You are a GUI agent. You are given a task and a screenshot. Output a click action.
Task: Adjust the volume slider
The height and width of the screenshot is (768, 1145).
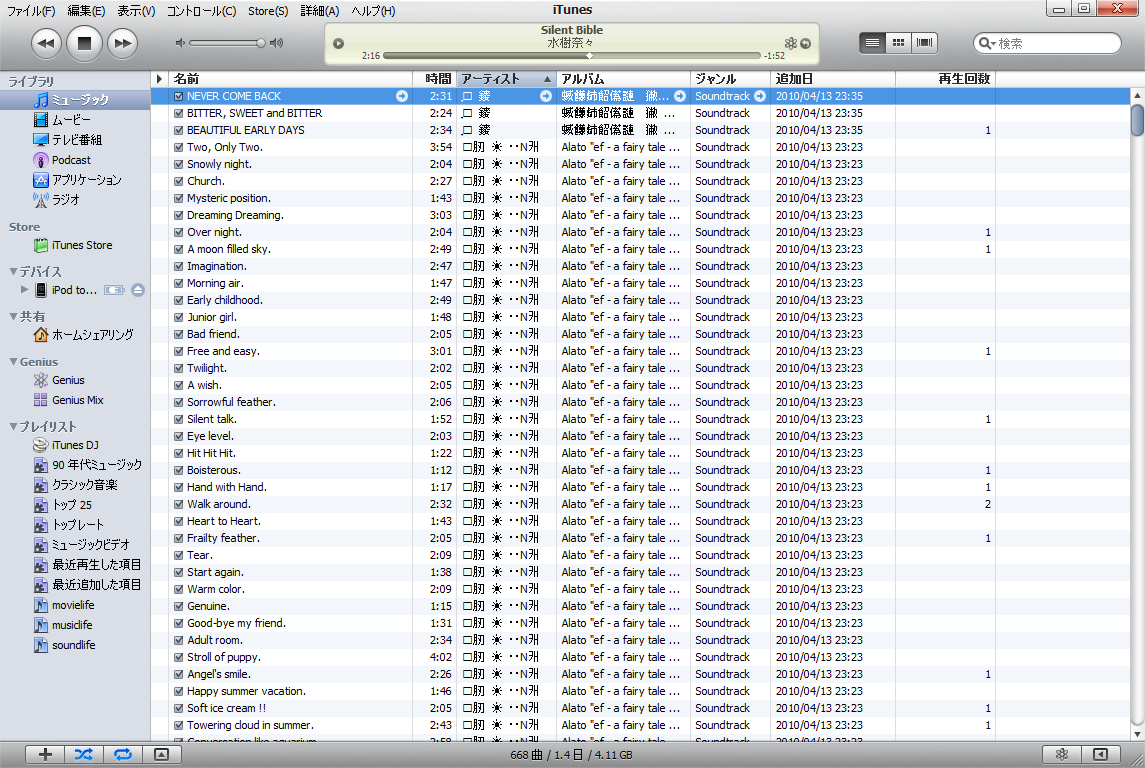pos(226,43)
